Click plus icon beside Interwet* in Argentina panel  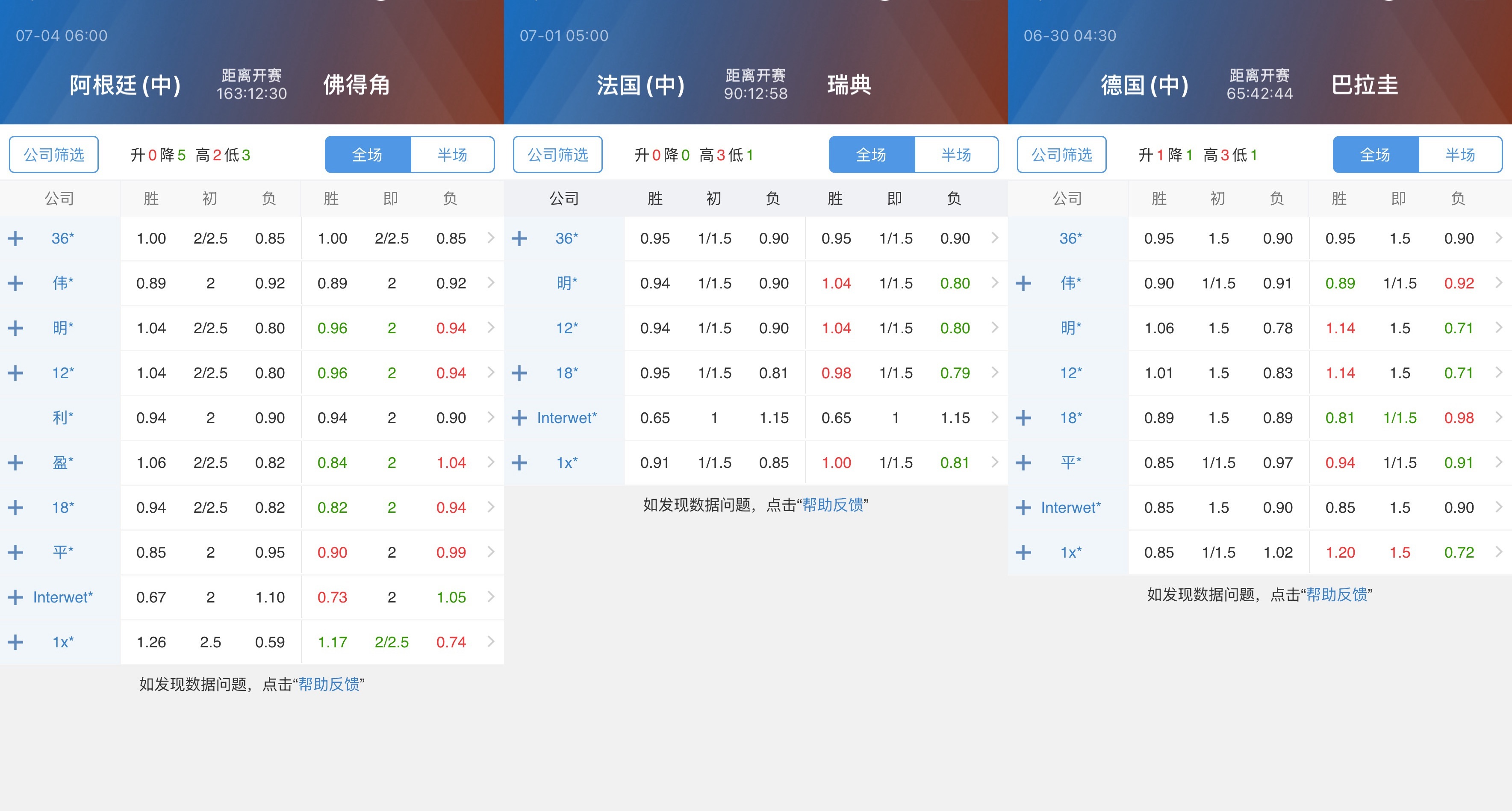[15, 597]
